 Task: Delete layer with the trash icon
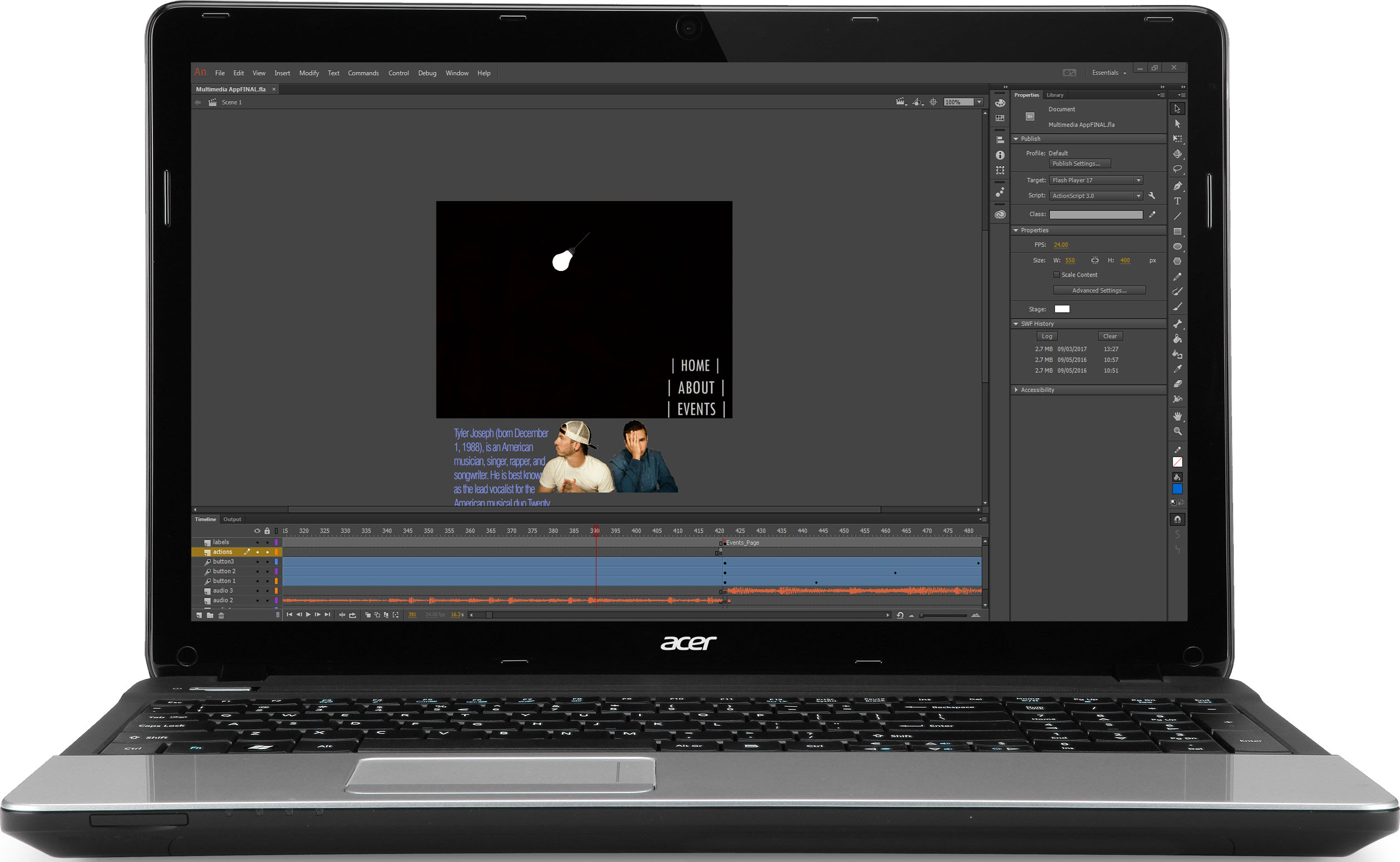(221, 615)
